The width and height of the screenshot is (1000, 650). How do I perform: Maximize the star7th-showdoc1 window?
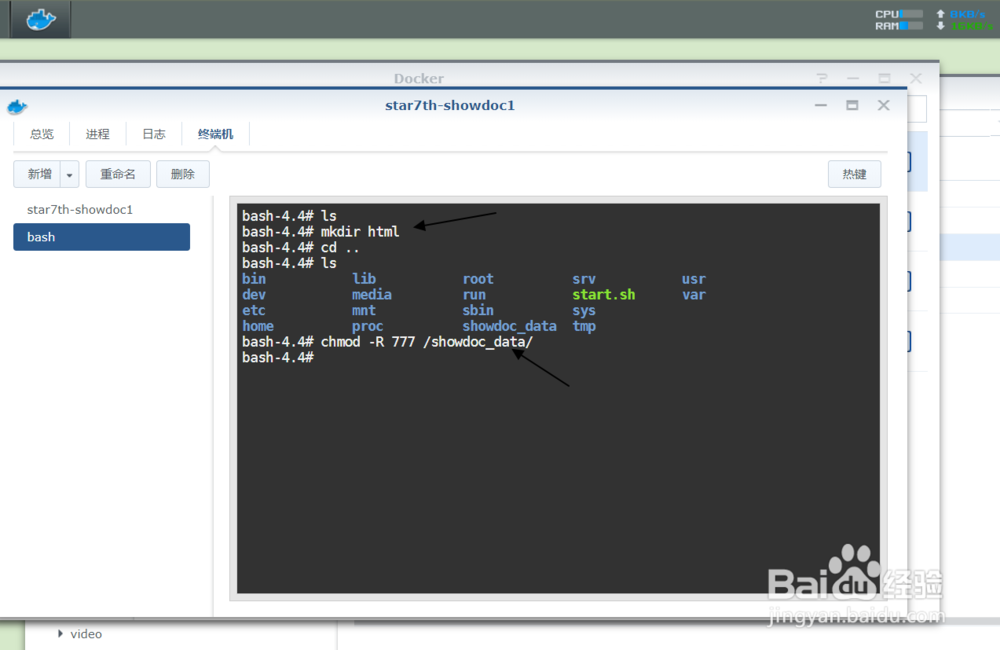point(852,105)
